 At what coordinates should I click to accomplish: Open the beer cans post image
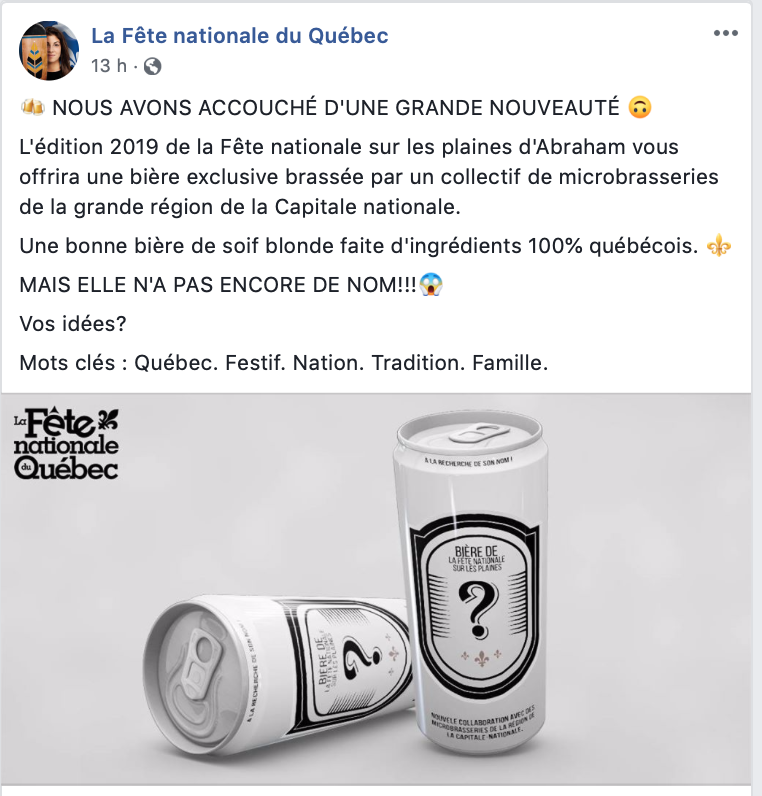[376, 589]
